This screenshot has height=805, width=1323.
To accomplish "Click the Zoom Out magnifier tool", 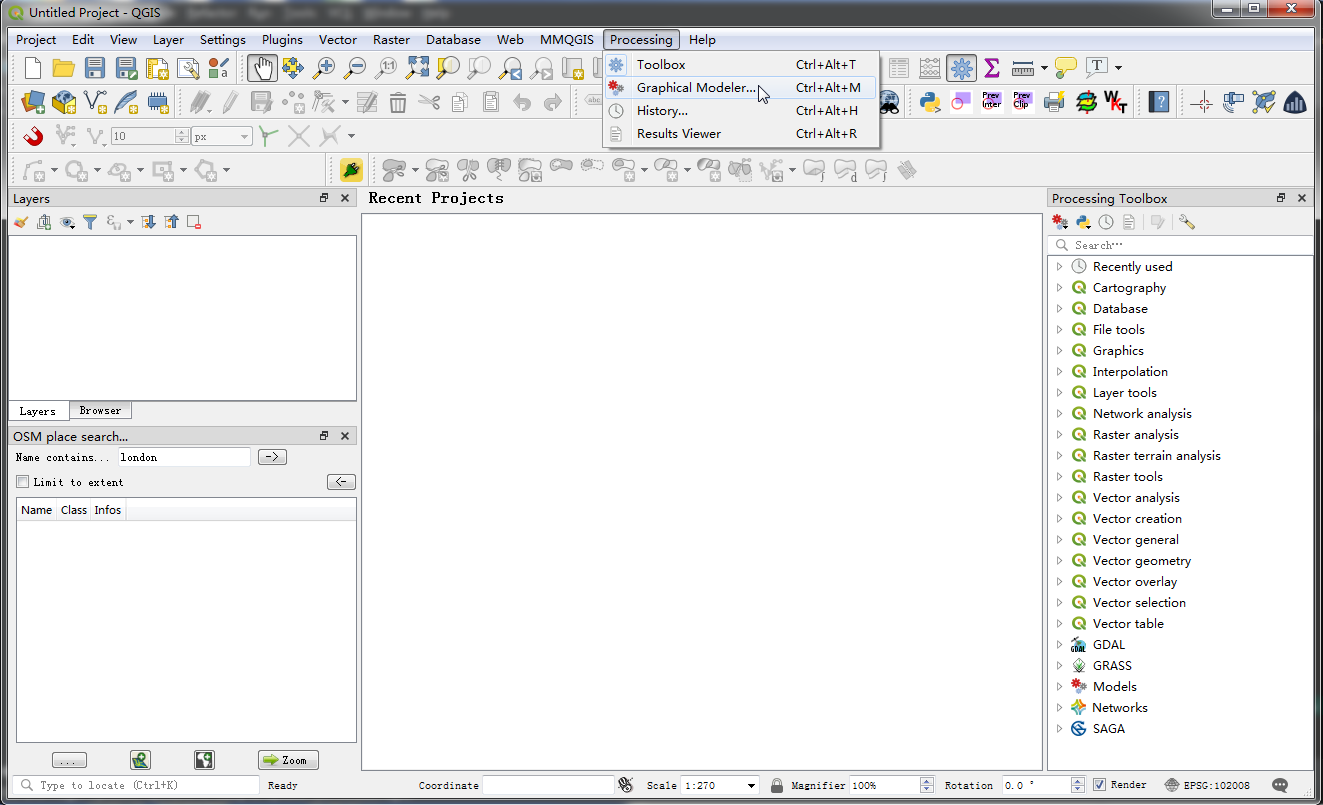I will point(355,68).
